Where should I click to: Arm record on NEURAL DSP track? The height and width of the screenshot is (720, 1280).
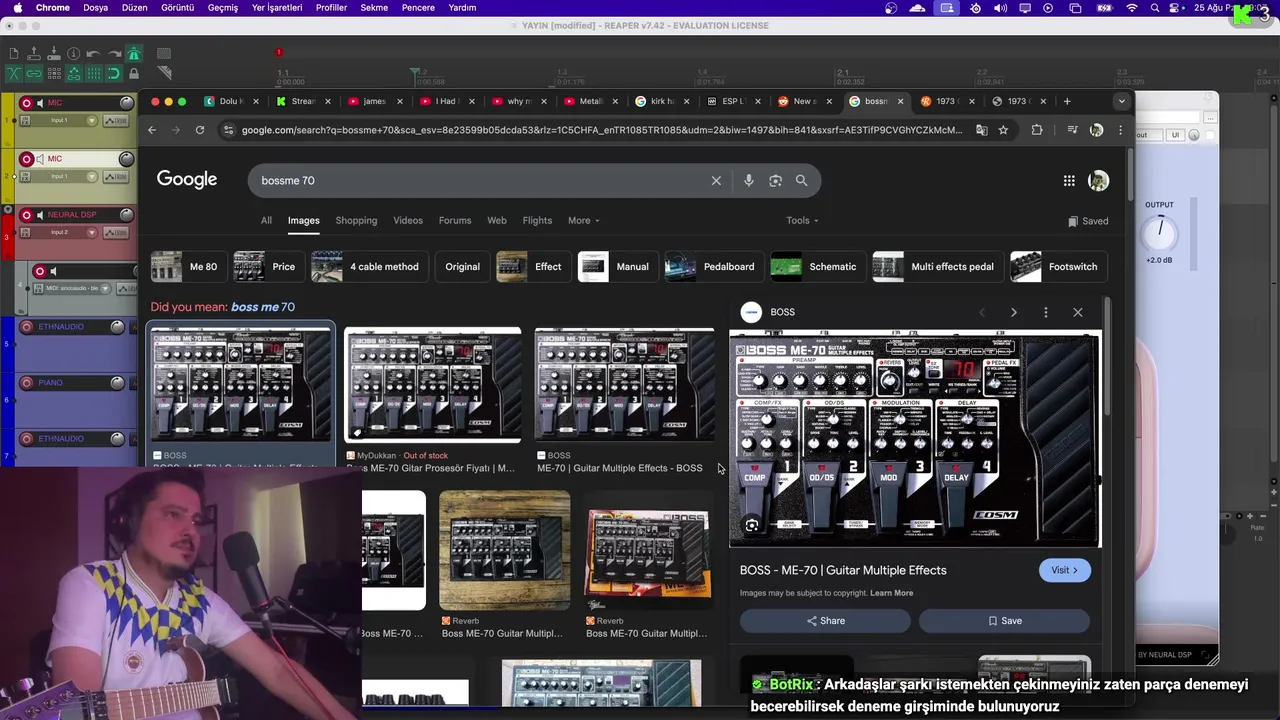[26, 215]
